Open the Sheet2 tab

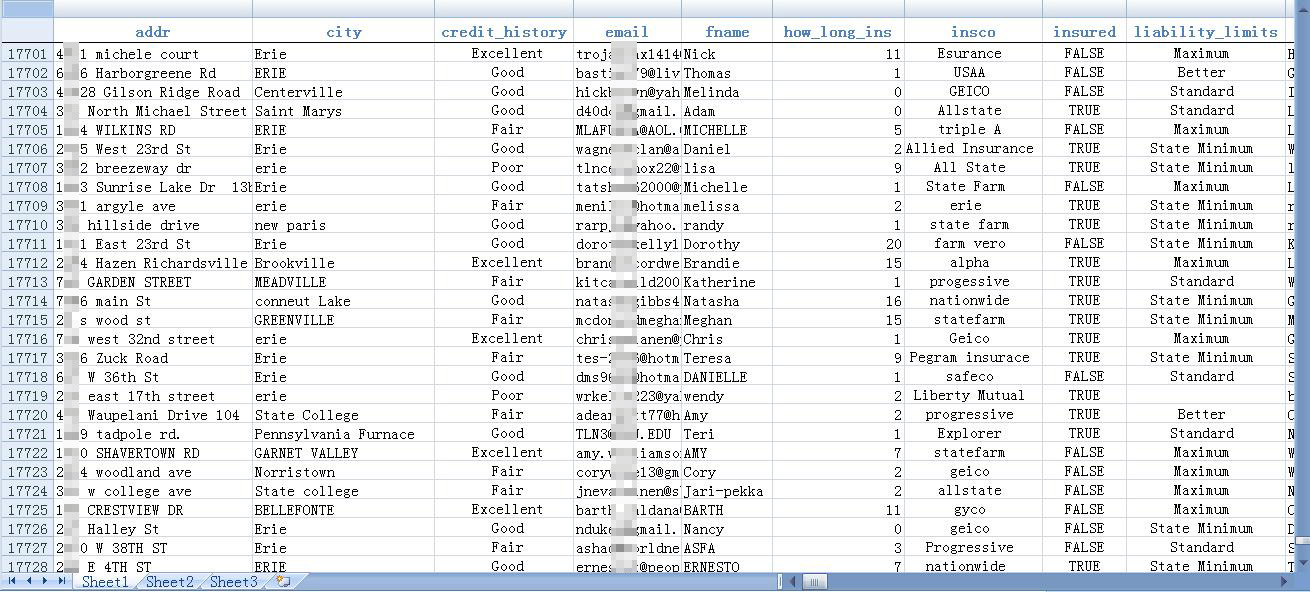(169, 582)
